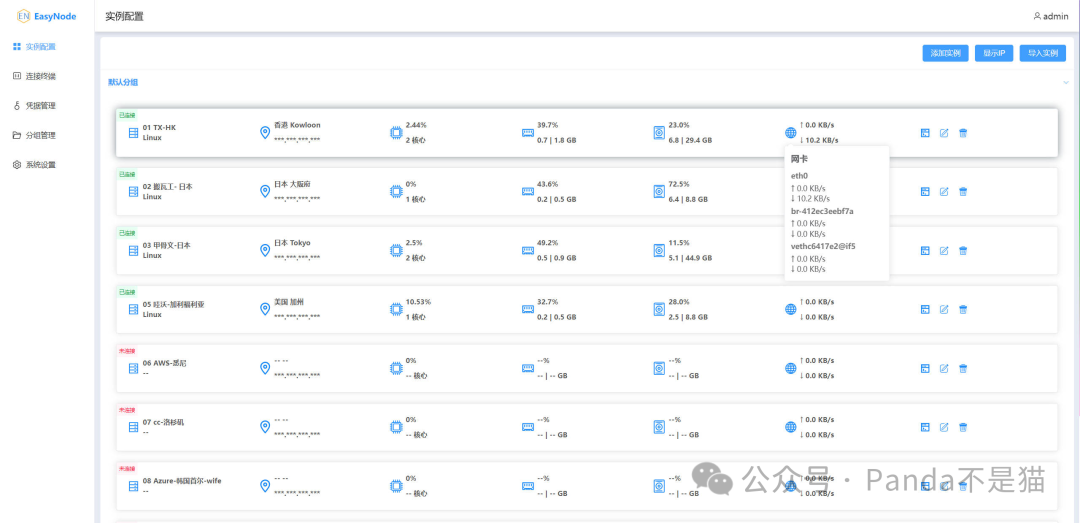Click the EasyNode logo
The width and height of the screenshot is (1080, 523).
point(47,16)
